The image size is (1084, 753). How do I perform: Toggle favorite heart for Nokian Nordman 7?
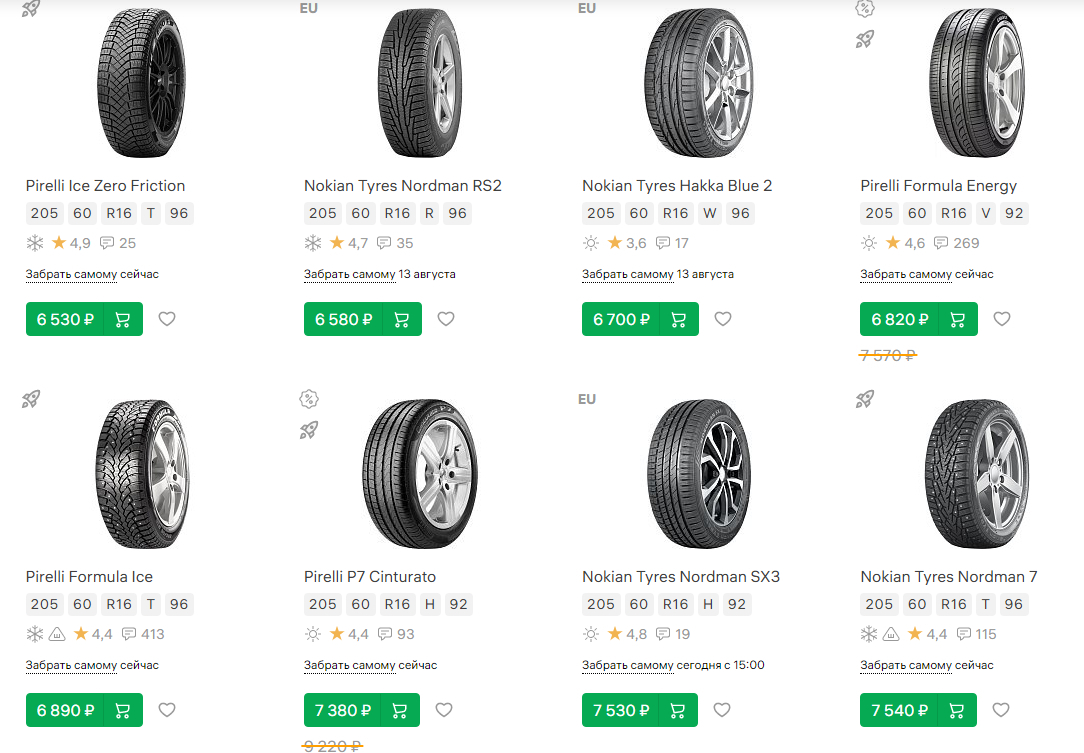[1001, 710]
